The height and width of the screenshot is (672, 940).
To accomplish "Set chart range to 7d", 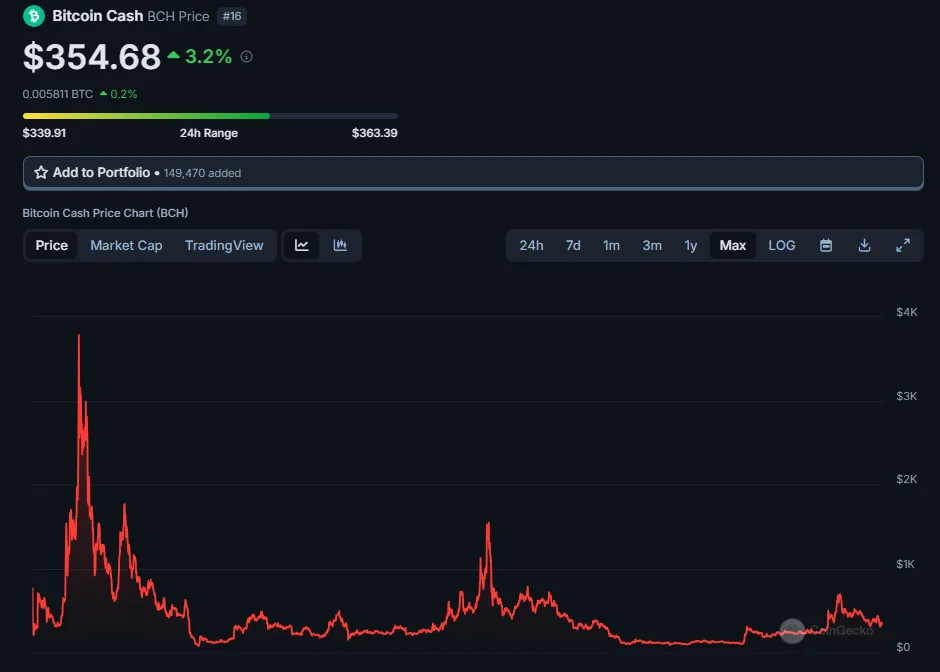I will [x=573, y=245].
